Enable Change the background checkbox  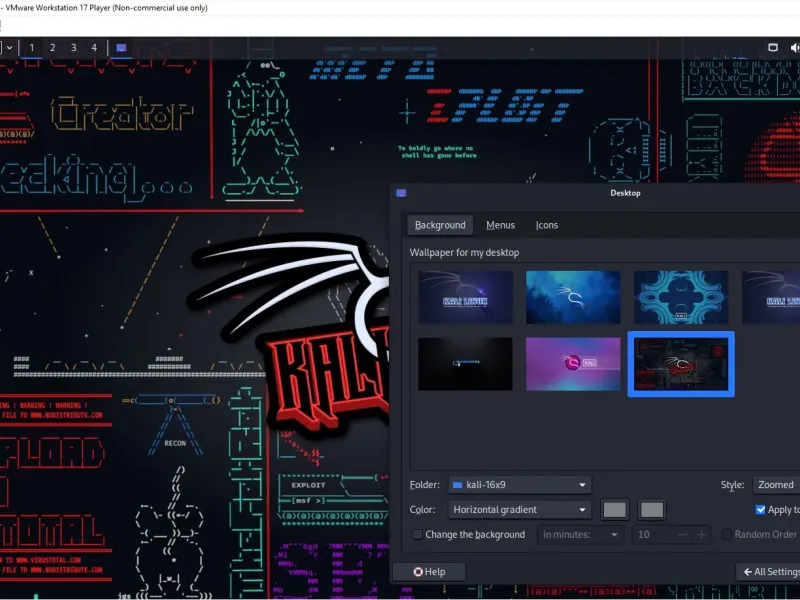417,535
